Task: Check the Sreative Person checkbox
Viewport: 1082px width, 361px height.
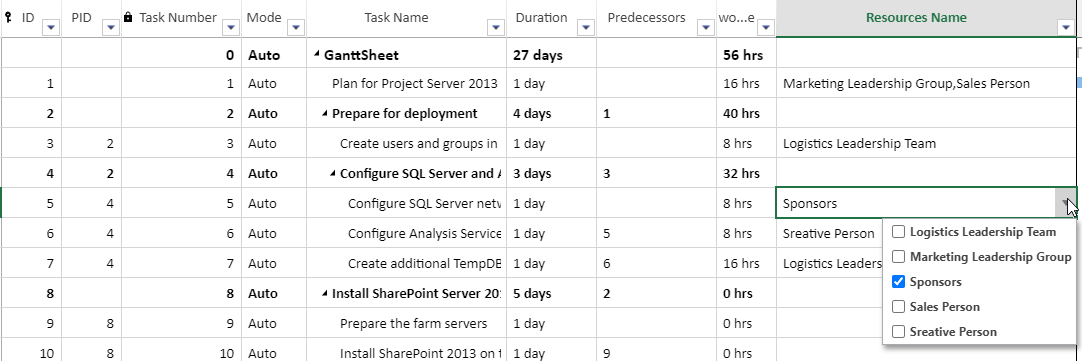Action: point(898,331)
